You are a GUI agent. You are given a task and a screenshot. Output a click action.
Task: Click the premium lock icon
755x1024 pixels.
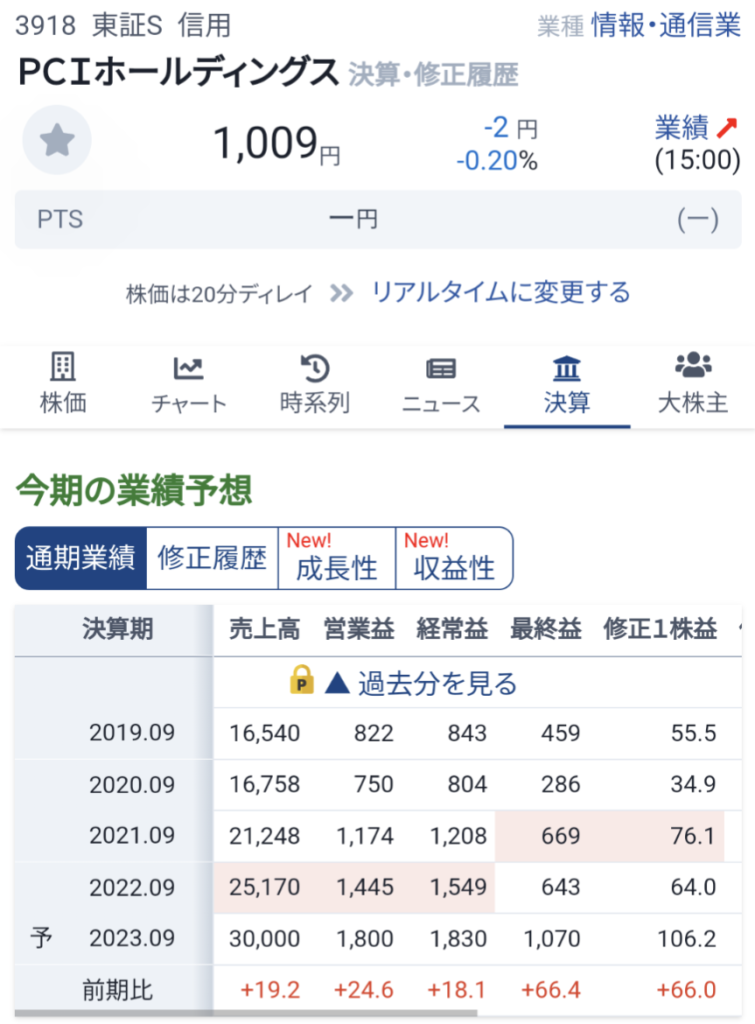301,683
